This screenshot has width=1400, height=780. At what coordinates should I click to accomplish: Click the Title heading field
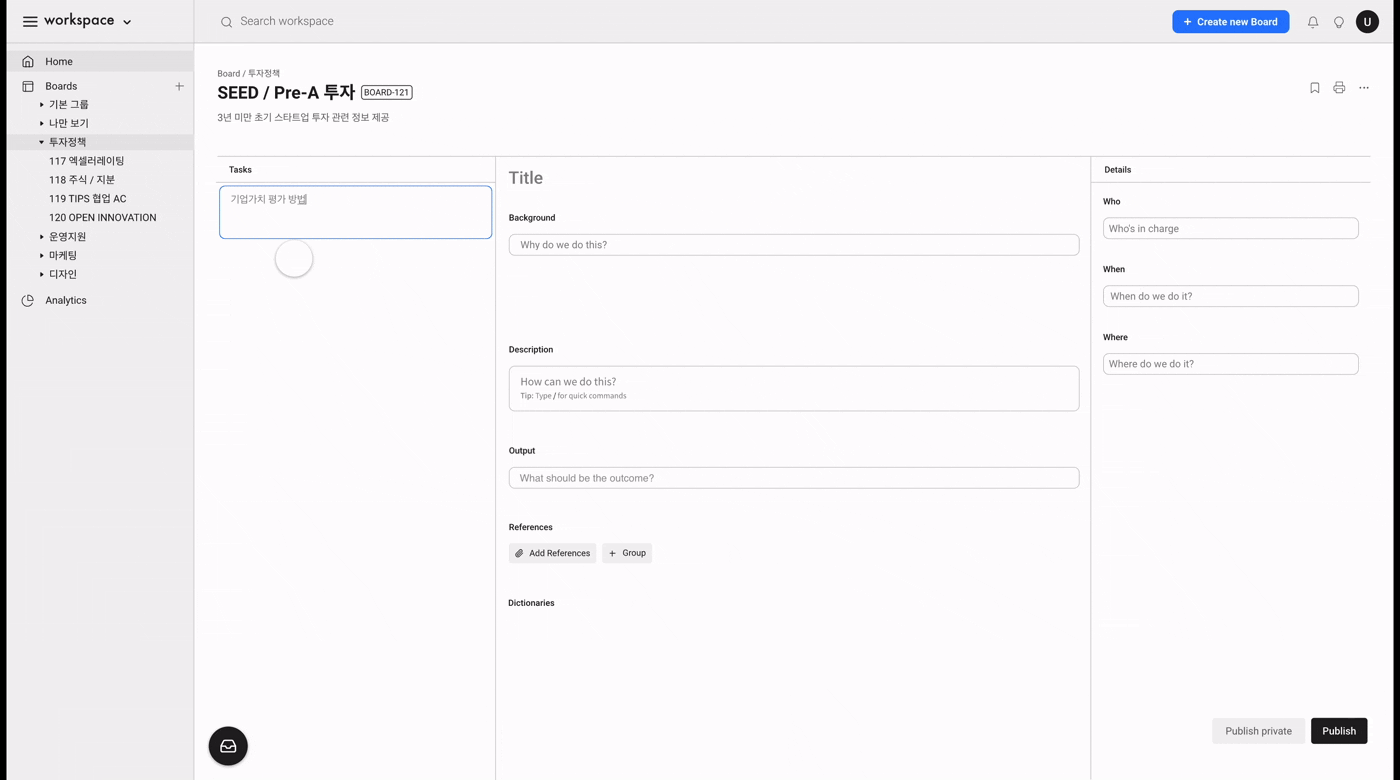pyautogui.click(x=526, y=178)
